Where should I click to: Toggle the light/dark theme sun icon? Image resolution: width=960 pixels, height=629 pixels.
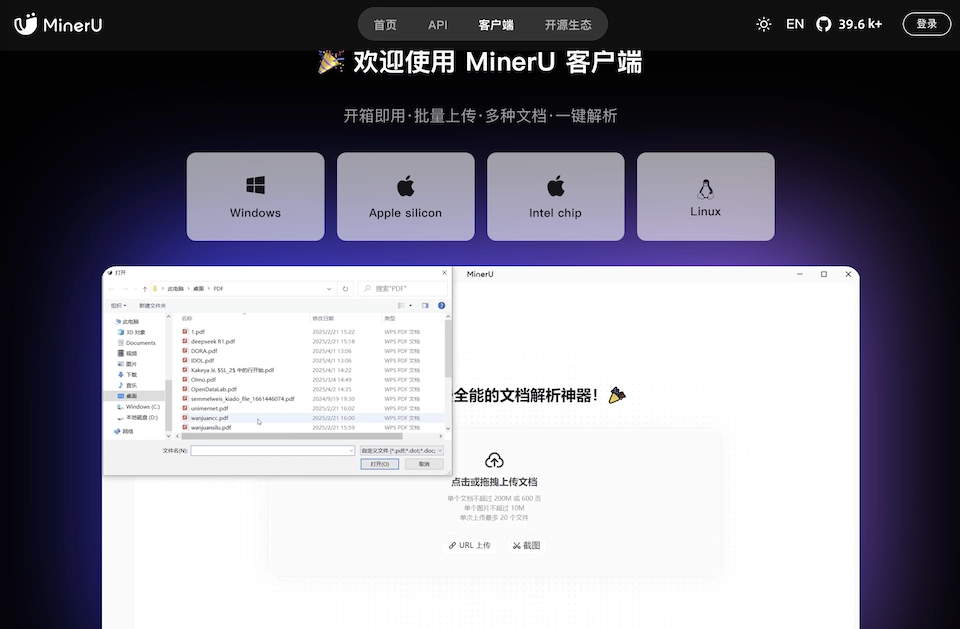click(763, 24)
